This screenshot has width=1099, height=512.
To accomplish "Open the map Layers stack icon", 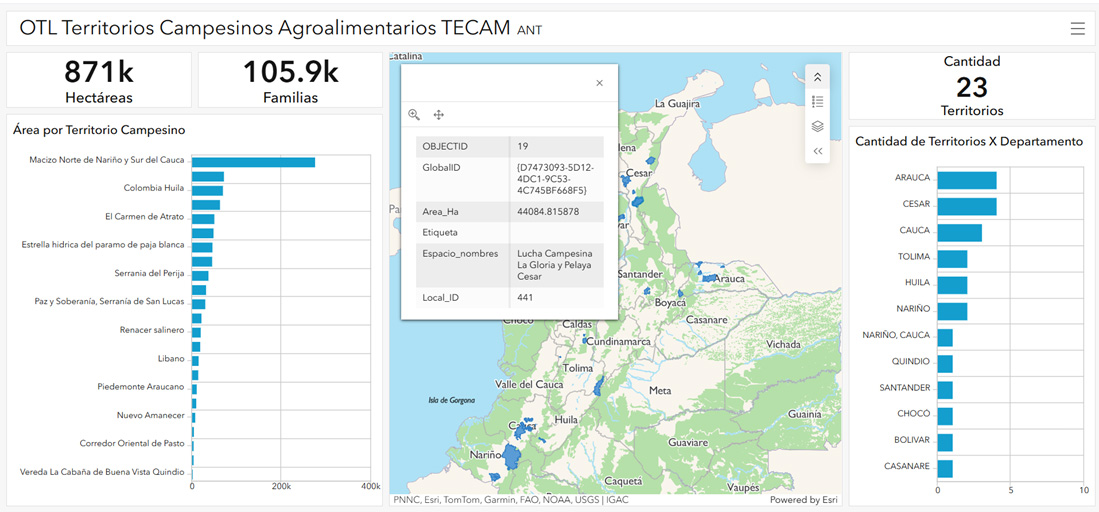I will point(817,126).
